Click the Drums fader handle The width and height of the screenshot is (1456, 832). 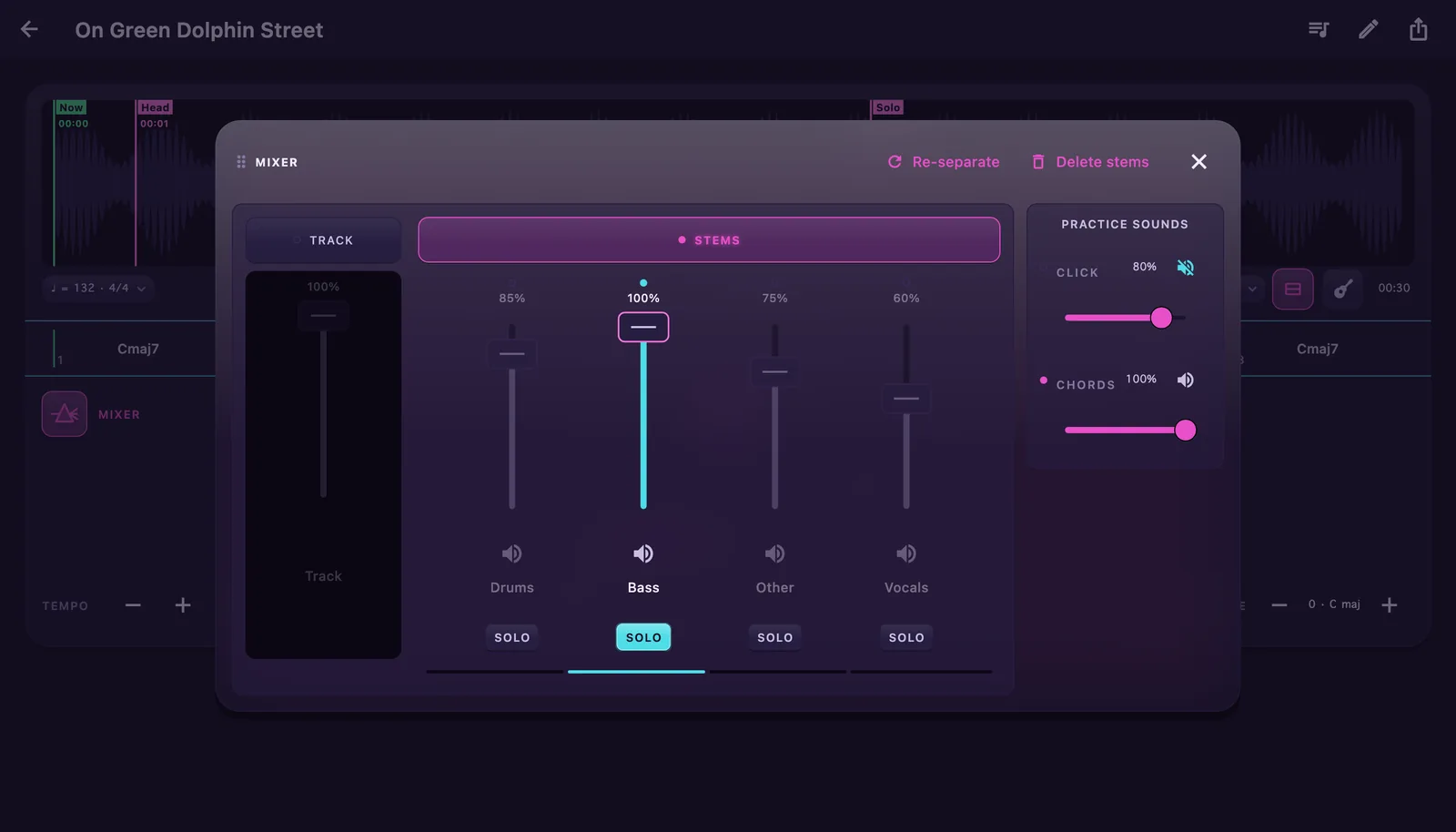pos(511,353)
